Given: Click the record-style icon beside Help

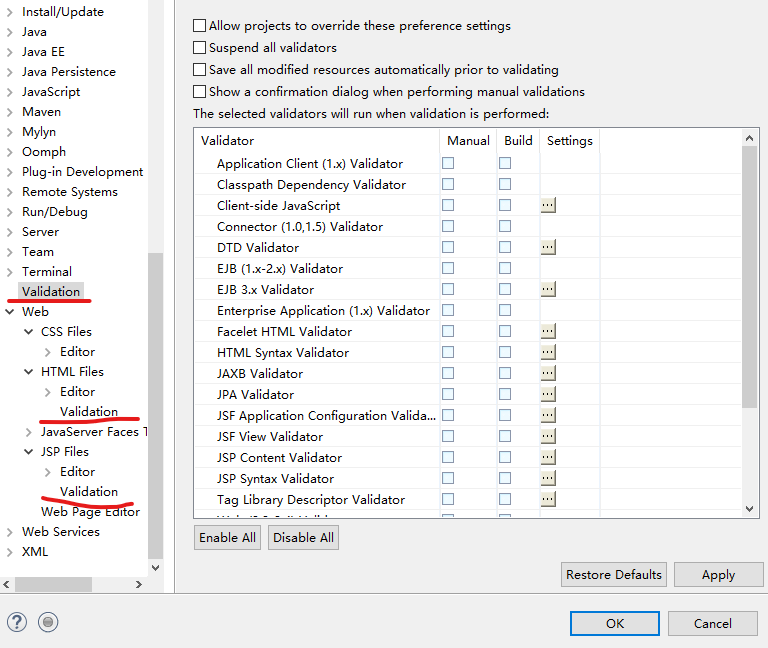Looking at the screenshot, I should [48, 622].
